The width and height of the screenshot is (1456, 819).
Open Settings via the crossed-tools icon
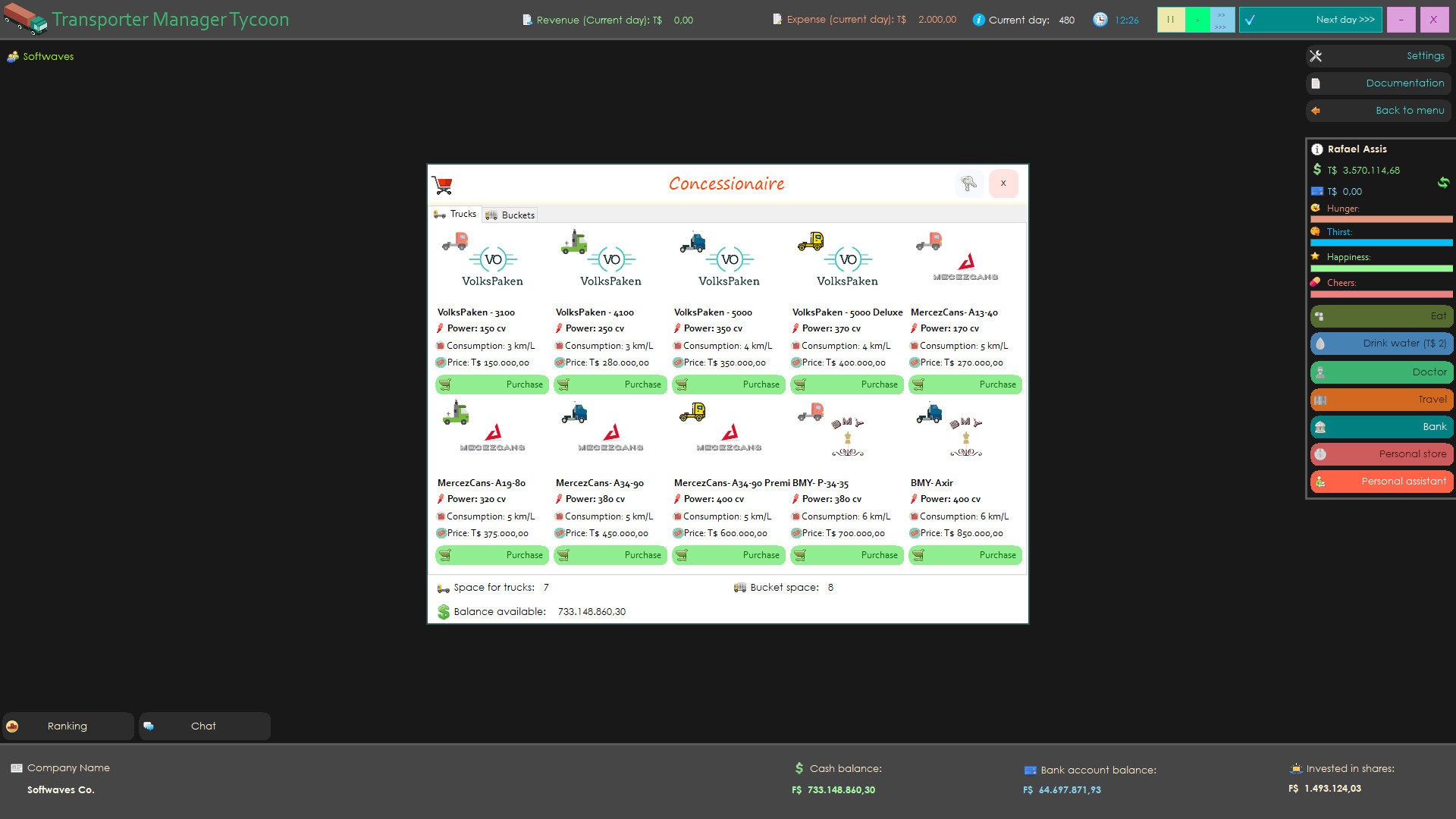tap(1316, 55)
